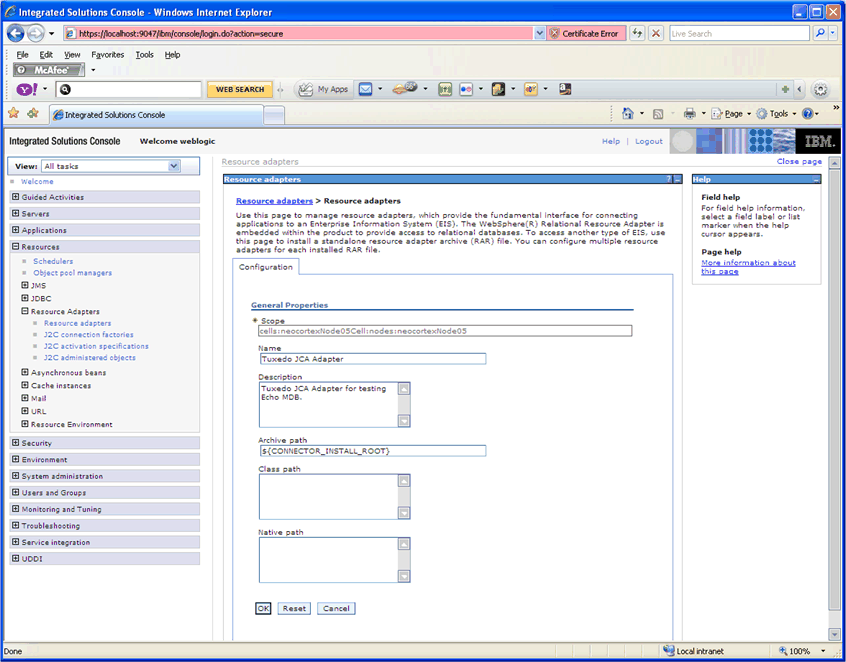Click the Class path text area

pyautogui.click(x=335, y=496)
